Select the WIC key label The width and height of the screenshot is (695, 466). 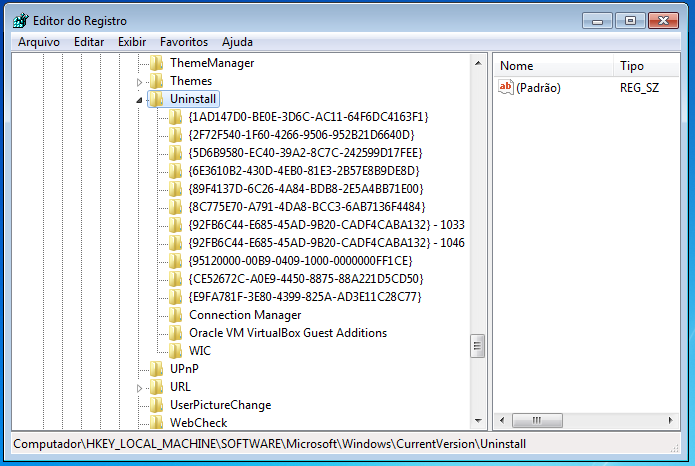(200, 351)
